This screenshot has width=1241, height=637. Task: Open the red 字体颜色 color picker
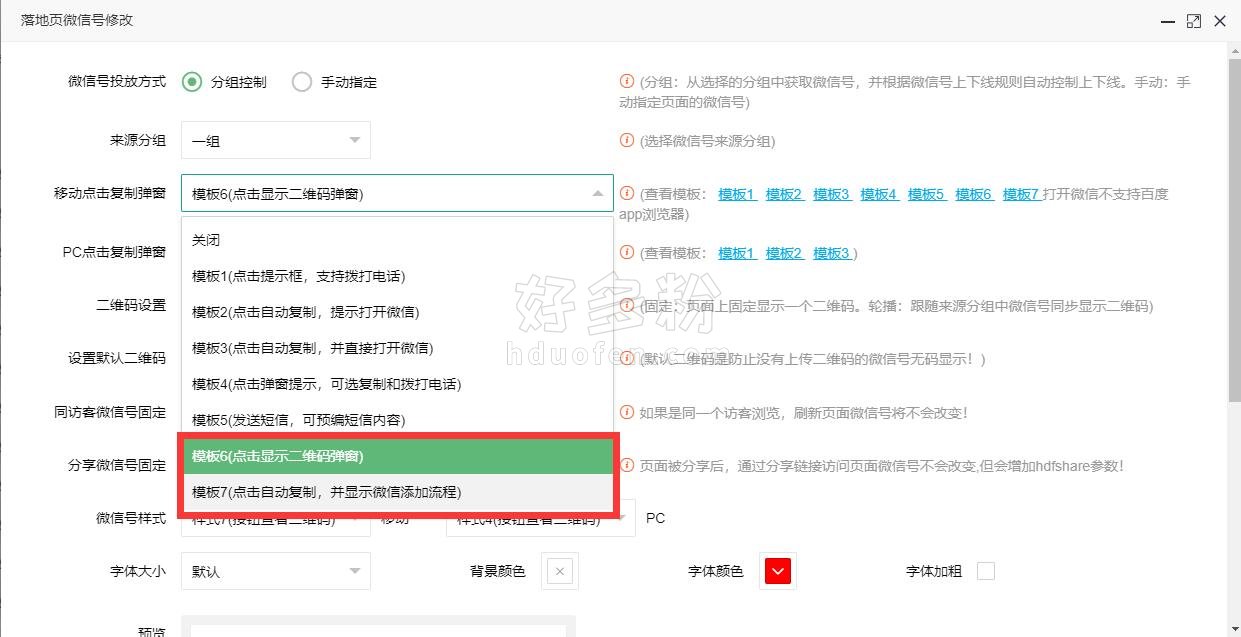pos(778,572)
